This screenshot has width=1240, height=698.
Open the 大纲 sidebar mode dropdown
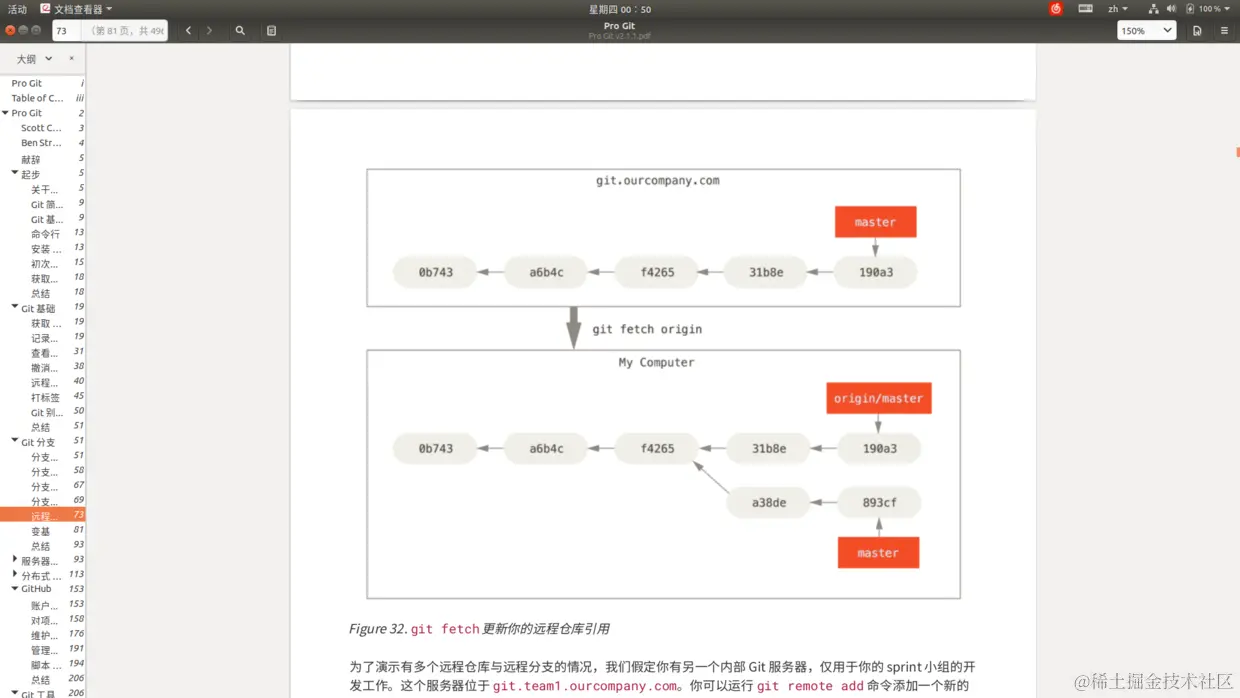(34, 59)
